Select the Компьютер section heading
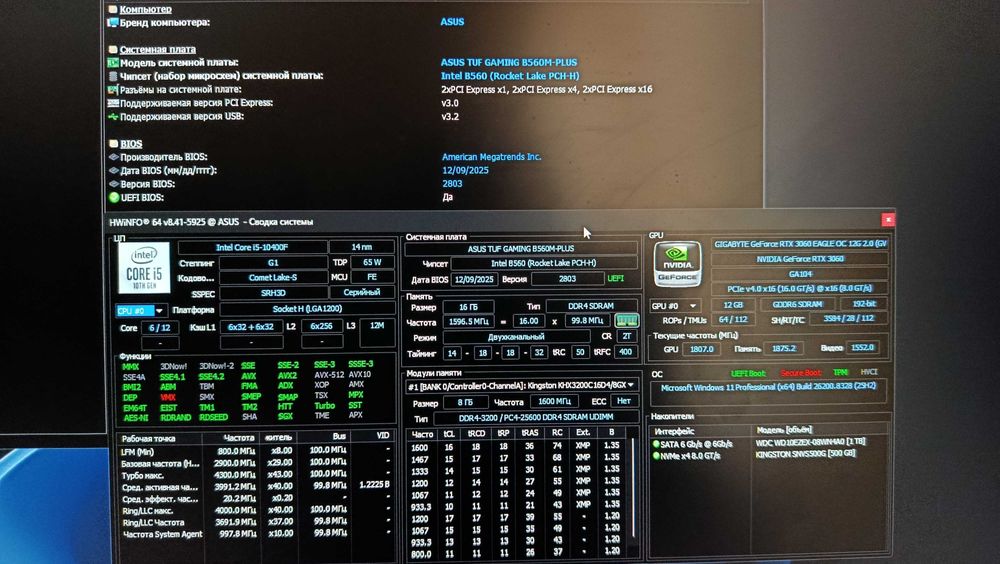The height and width of the screenshot is (564, 1000). (x=145, y=9)
